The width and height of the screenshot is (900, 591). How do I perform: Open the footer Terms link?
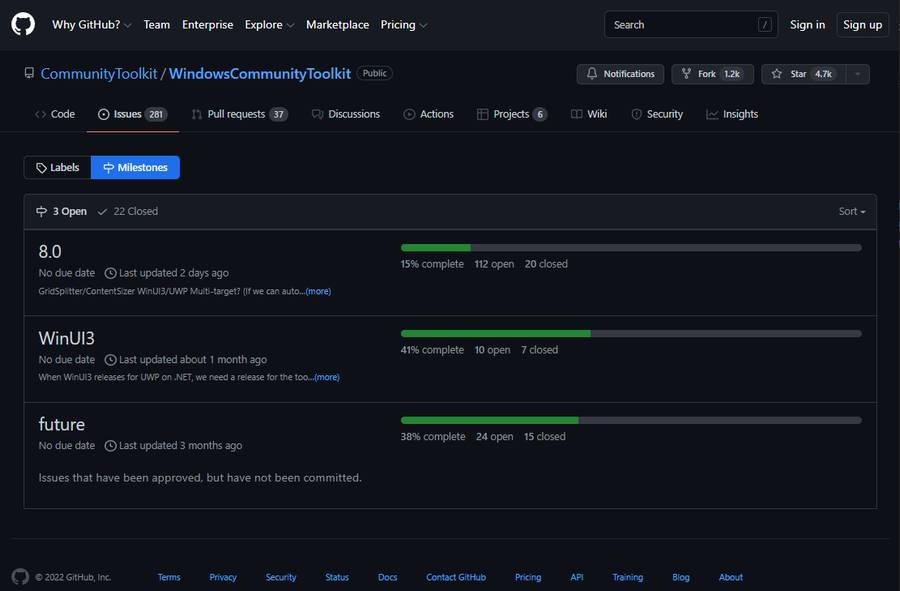[169, 577]
